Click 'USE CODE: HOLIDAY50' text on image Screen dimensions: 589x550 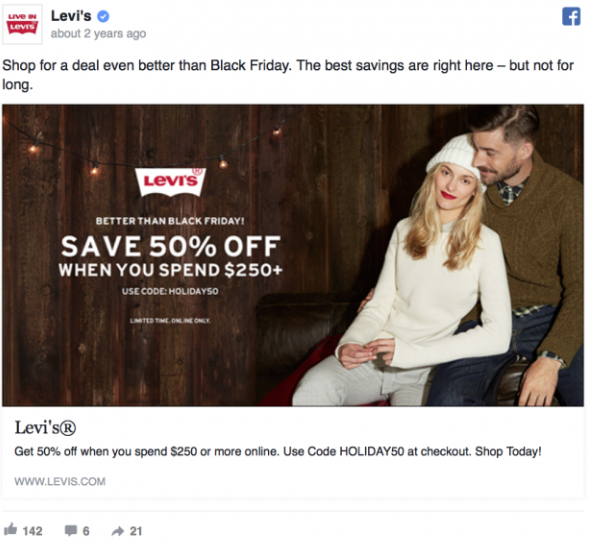(x=170, y=291)
